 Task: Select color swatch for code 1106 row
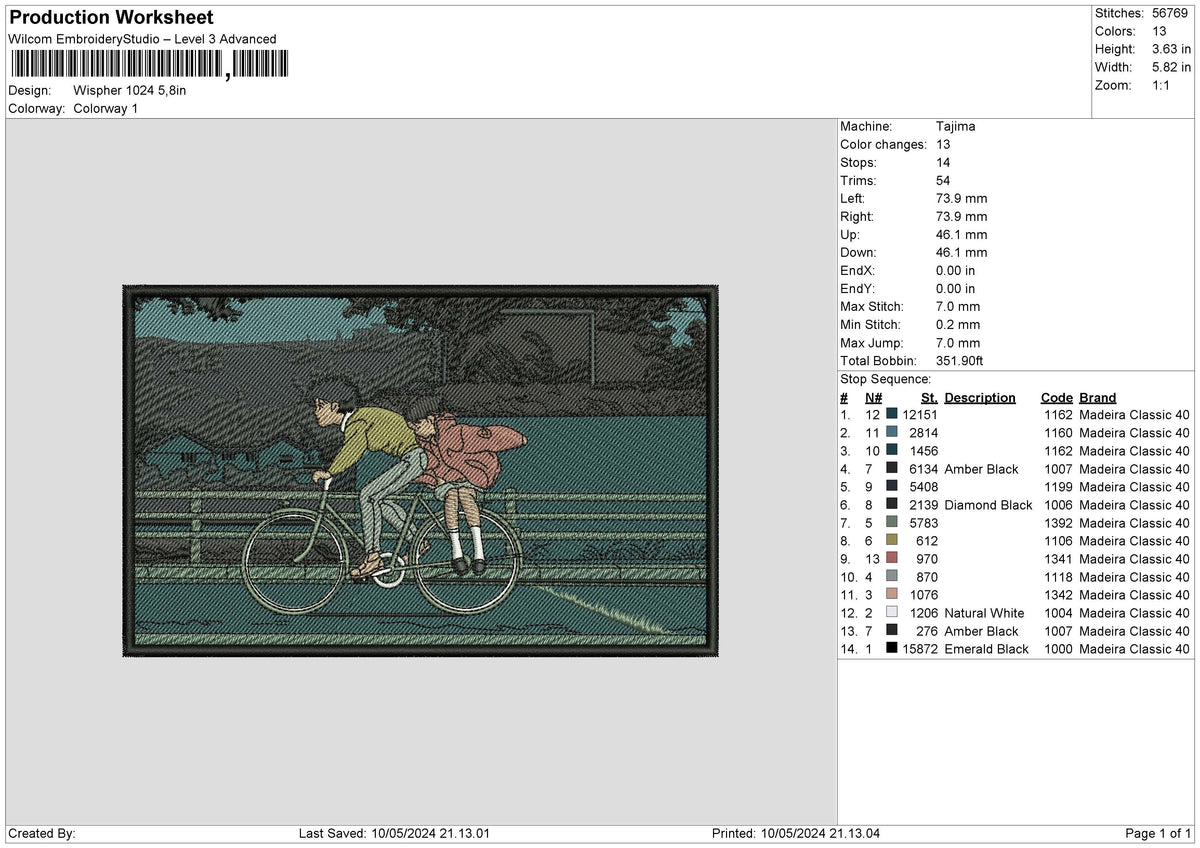click(x=891, y=540)
